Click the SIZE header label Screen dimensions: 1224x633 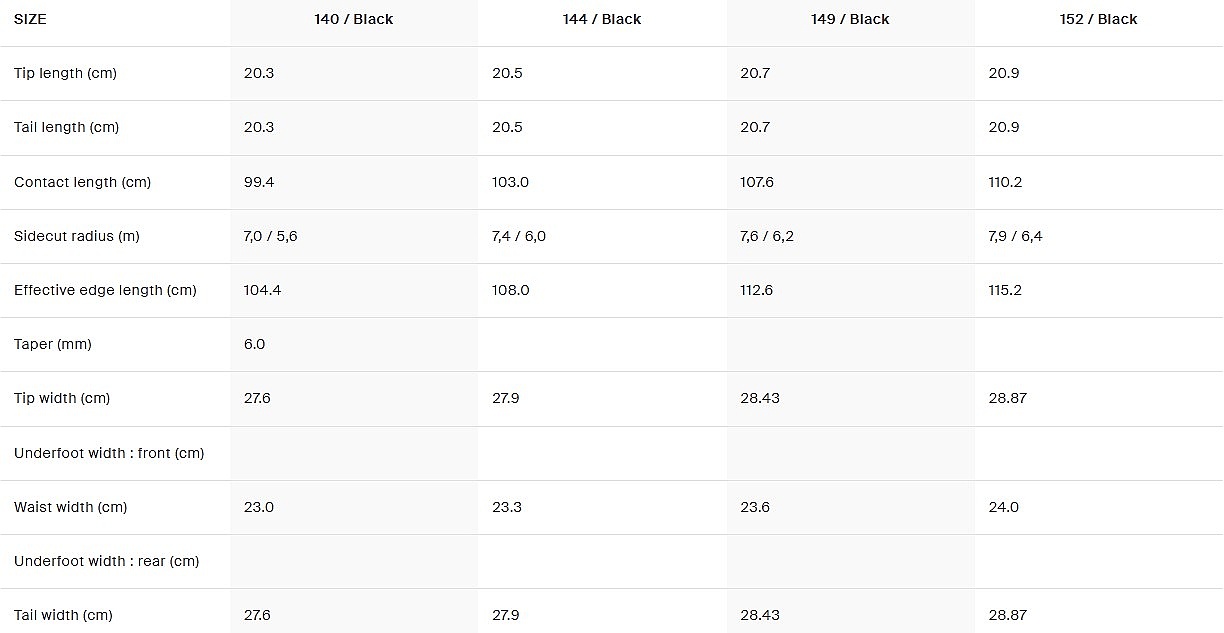click(30, 19)
